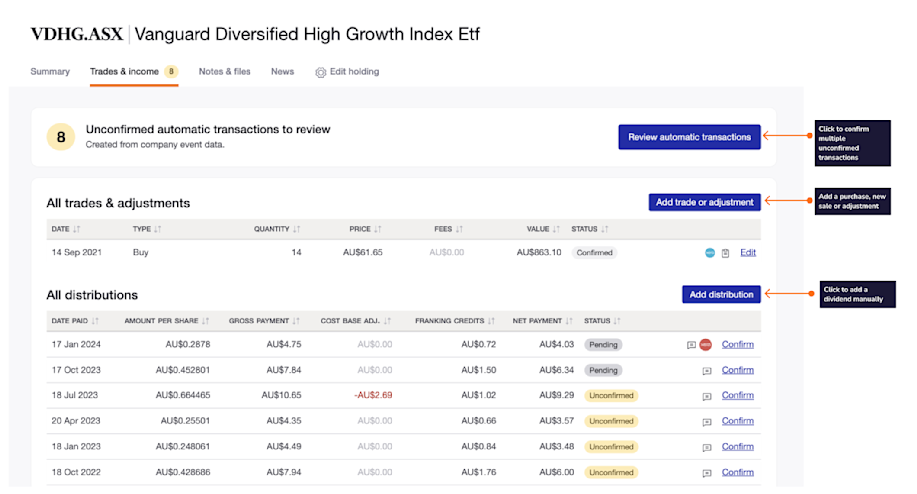Sort trades using the TYPE column sort arrows
The width and height of the screenshot is (917, 494).
[x=157, y=229]
